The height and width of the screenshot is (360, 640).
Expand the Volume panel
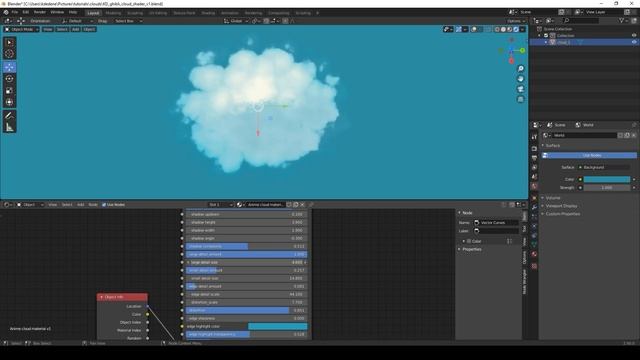coord(553,198)
